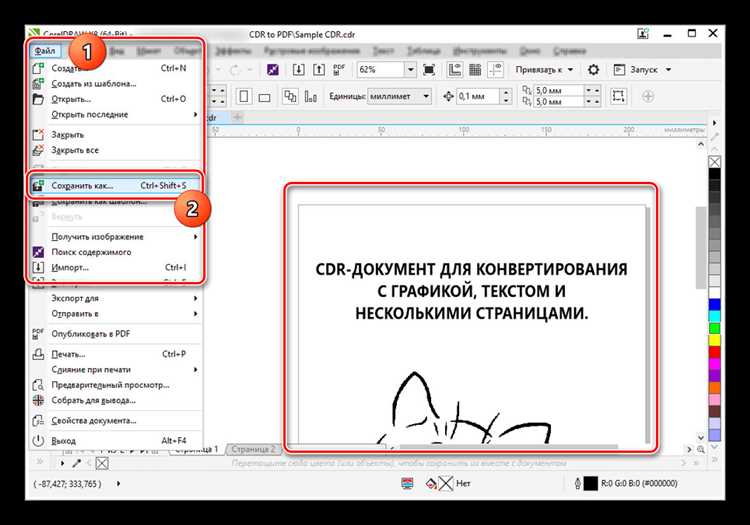The height and width of the screenshot is (525, 750).
Task: Pick the cyan swatch in color palette
Action: [714, 316]
